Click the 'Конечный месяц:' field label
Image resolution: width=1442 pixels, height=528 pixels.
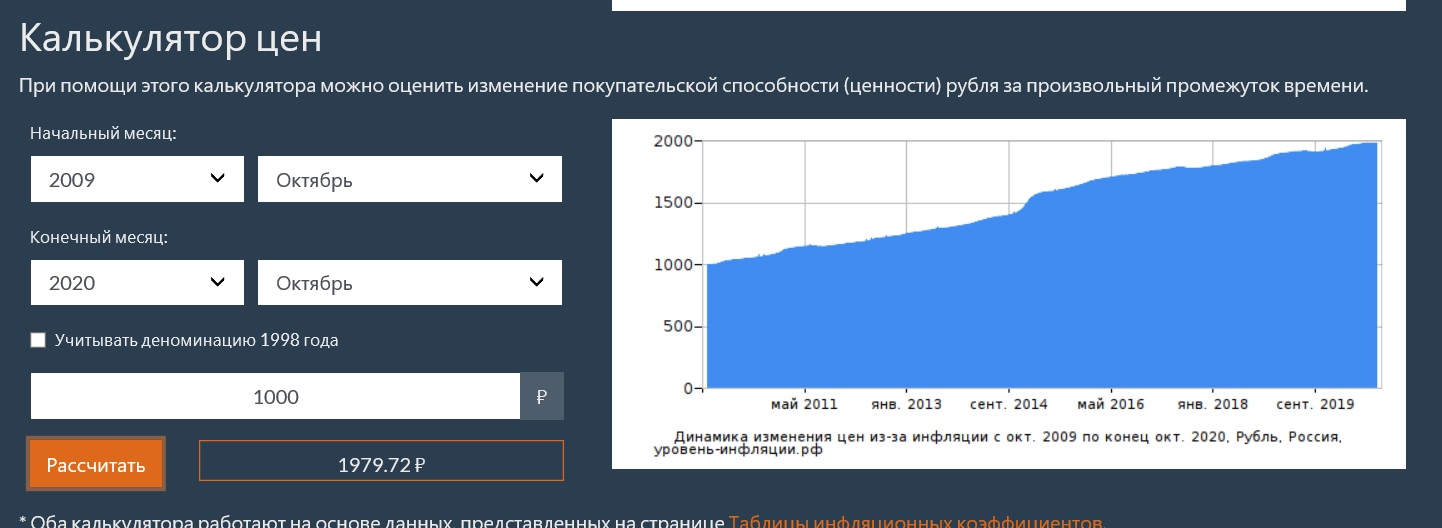(x=99, y=238)
